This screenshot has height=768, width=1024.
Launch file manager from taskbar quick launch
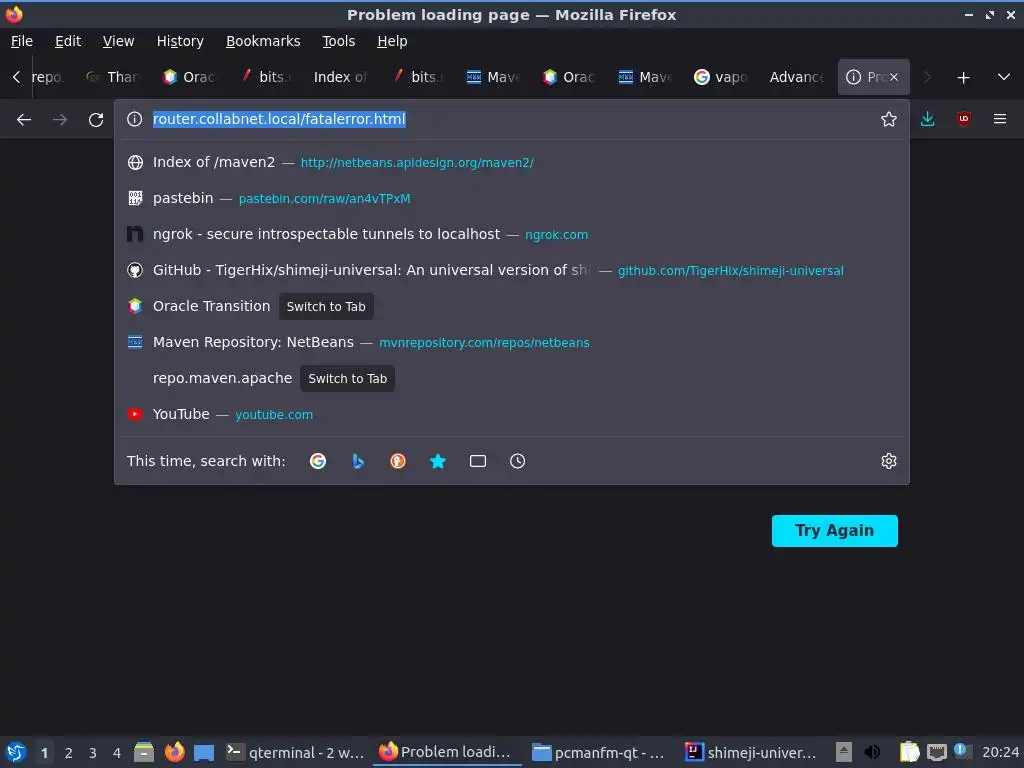pos(144,752)
